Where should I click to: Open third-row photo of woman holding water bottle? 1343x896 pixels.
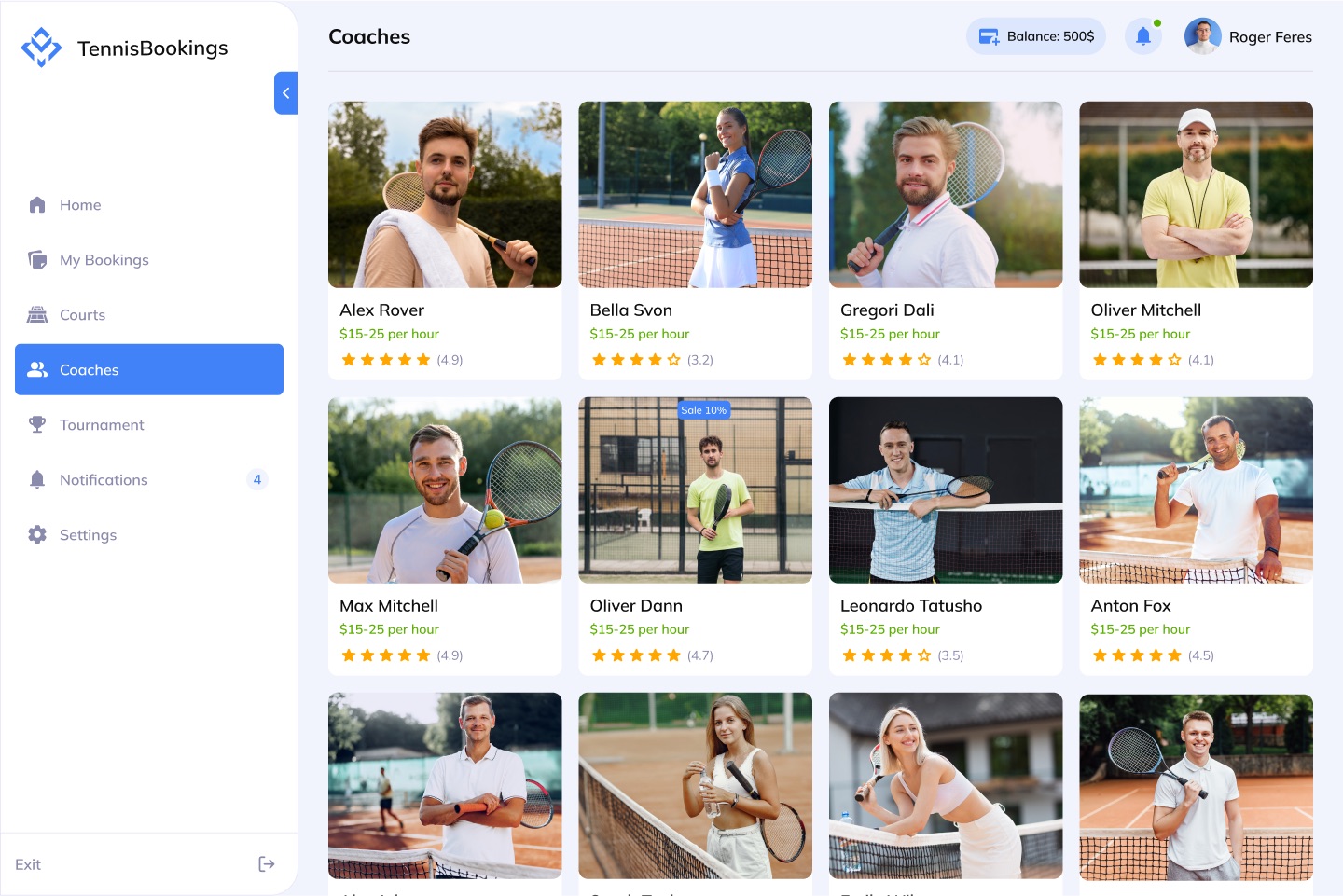(x=695, y=786)
